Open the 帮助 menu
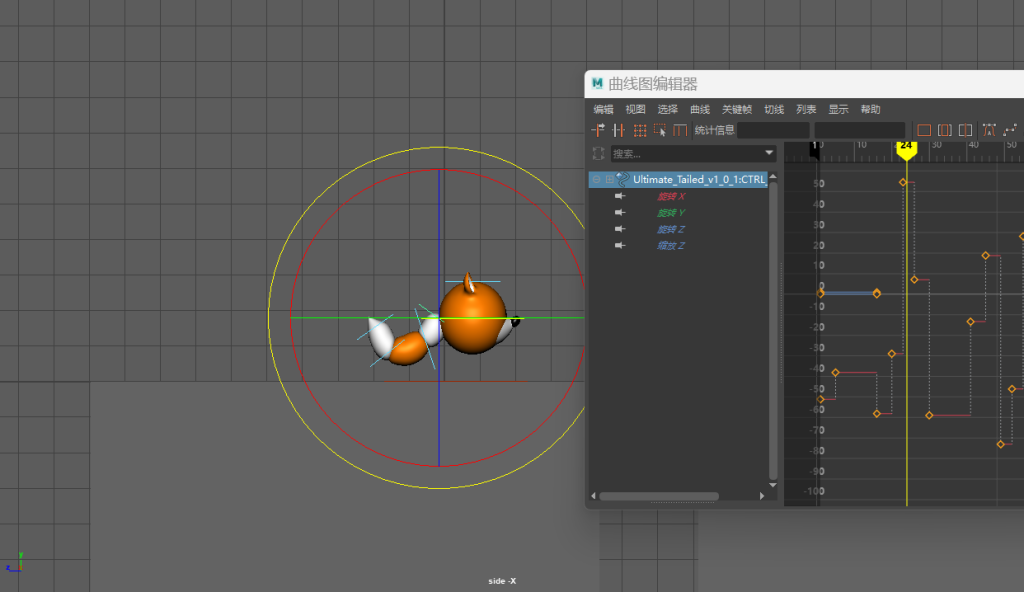The width and height of the screenshot is (1024, 592). coord(870,109)
